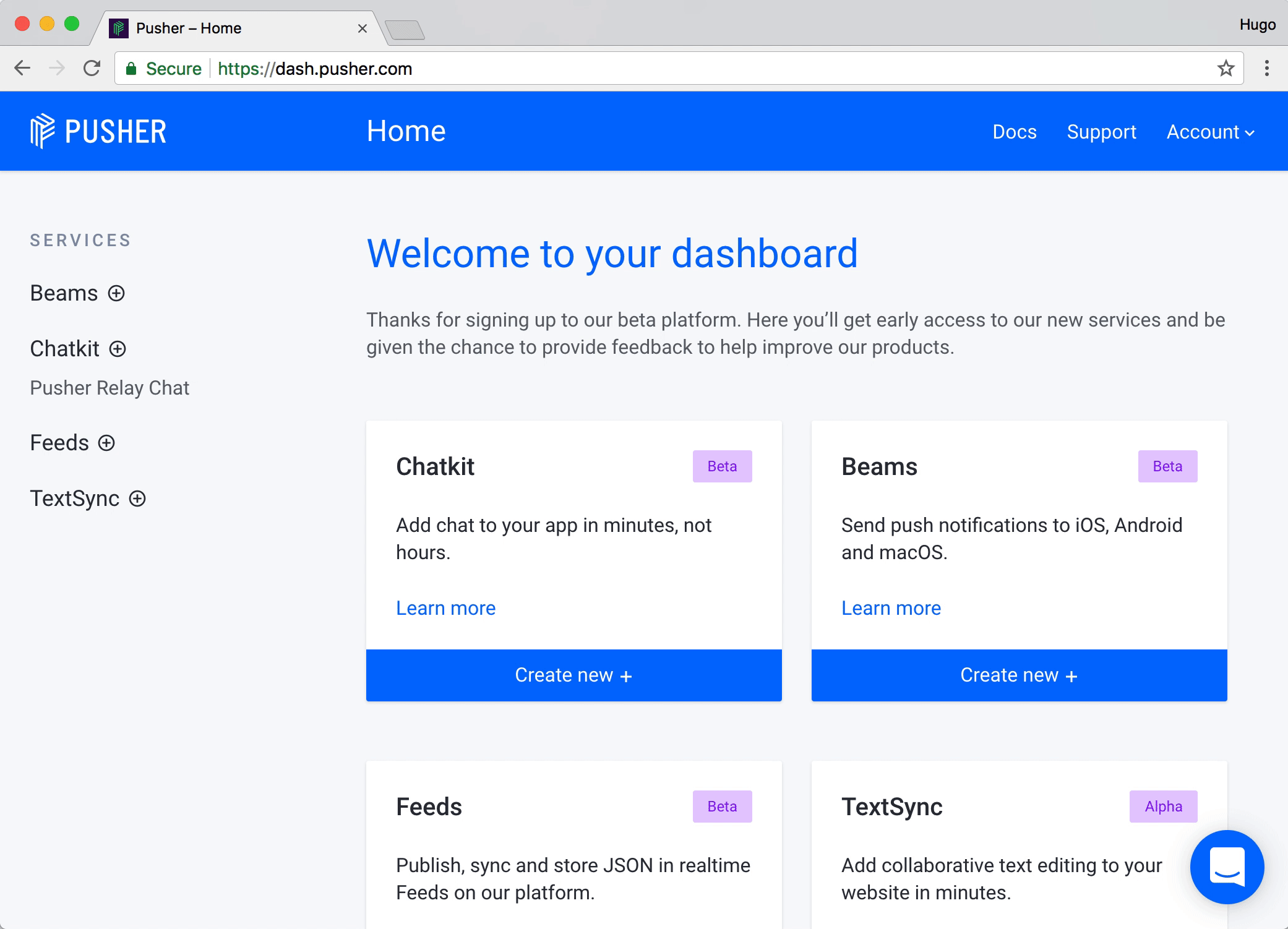This screenshot has width=1288, height=929.
Task: Open Pusher Relay Chat instance in sidebar
Action: [x=109, y=388]
